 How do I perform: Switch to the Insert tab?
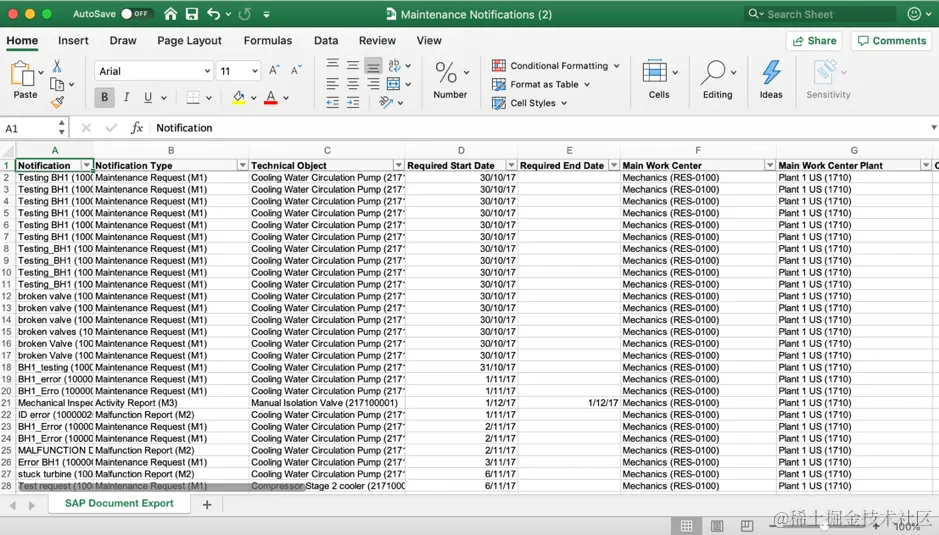pyautogui.click(x=73, y=41)
